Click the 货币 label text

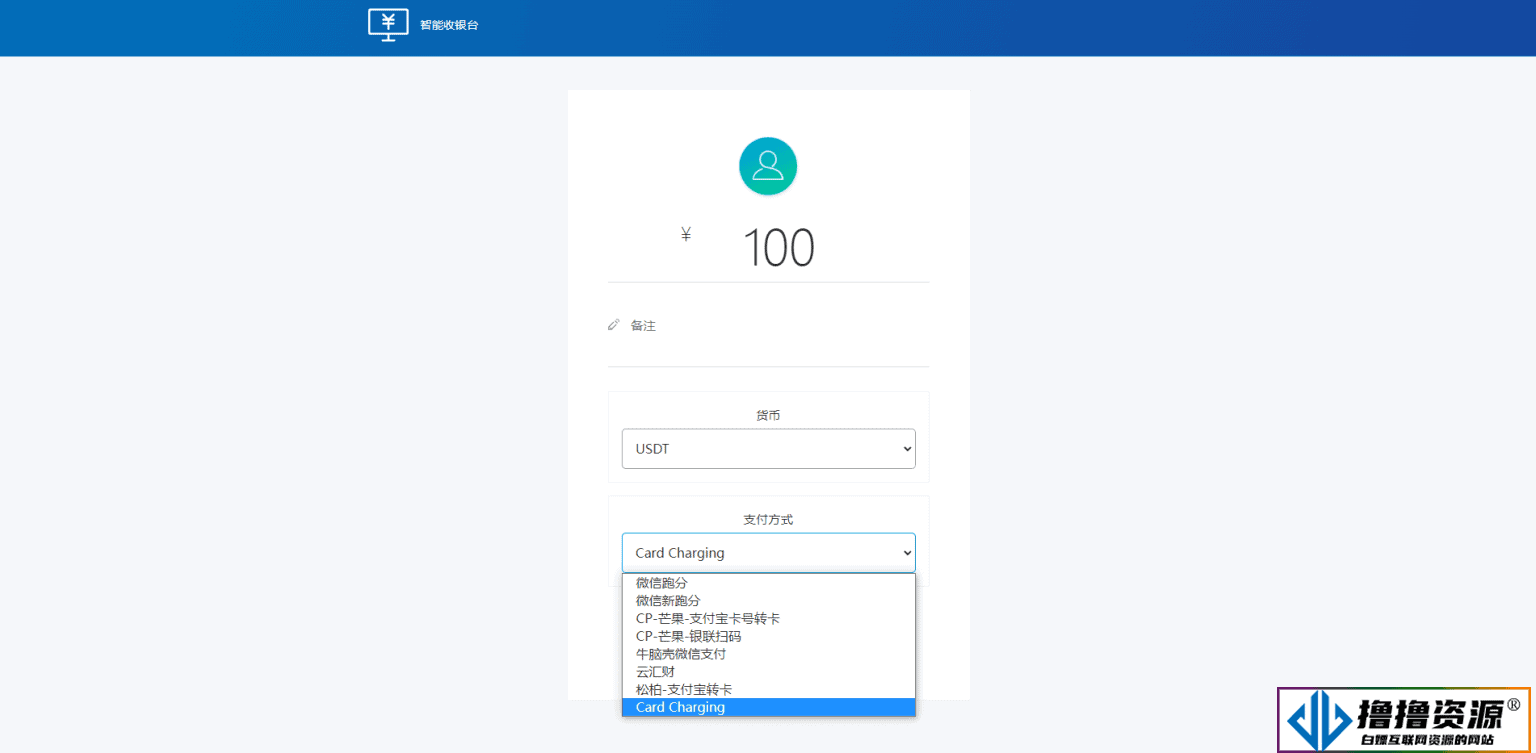point(768,415)
